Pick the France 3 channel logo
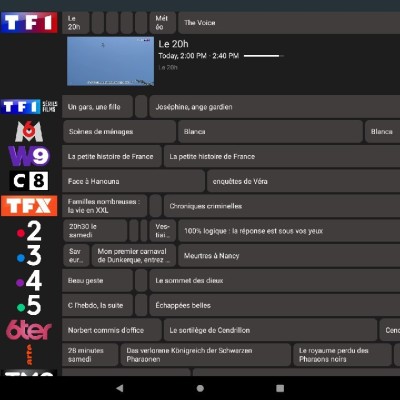Viewport: 400px width, 400px height. [29, 256]
